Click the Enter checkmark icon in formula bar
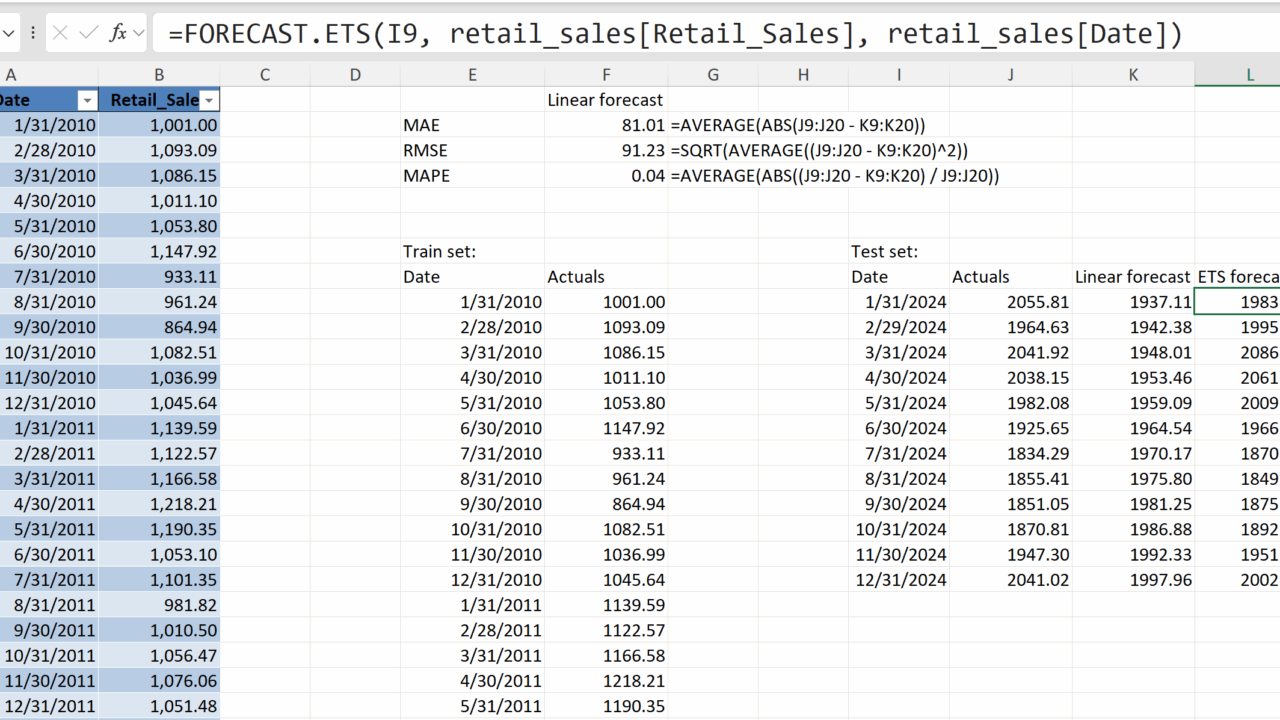This screenshot has height=720, width=1280. pyautogui.click(x=88, y=33)
